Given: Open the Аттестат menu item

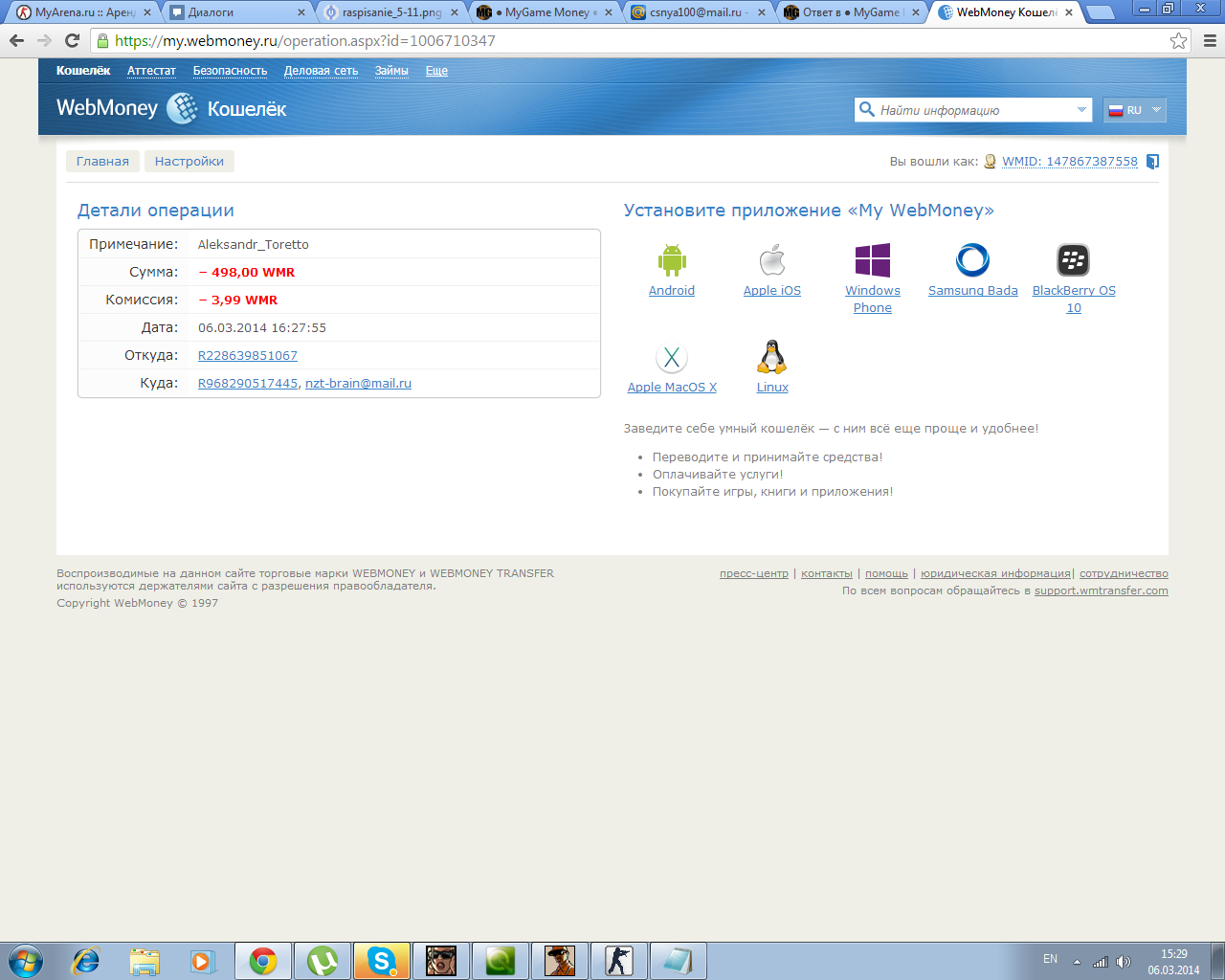Looking at the screenshot, I should 151,71.
